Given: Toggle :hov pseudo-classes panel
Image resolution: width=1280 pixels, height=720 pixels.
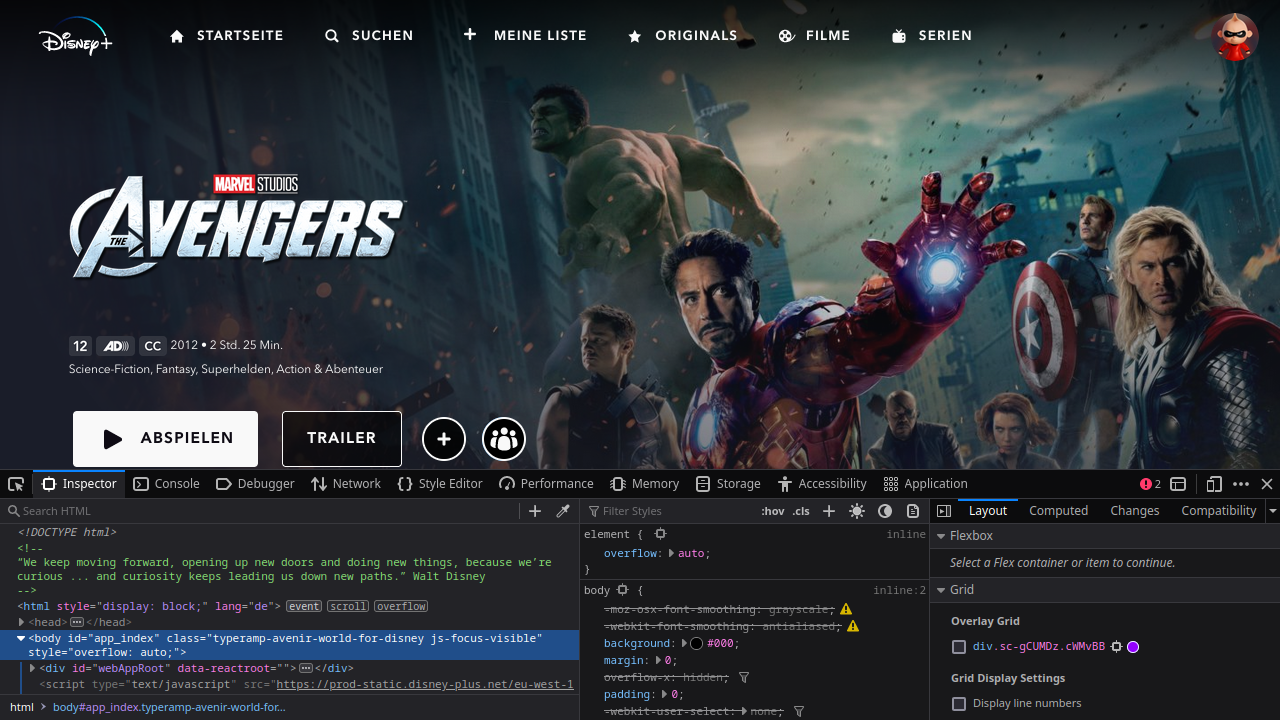Looking at the screenshot, I should pos(773,511).
